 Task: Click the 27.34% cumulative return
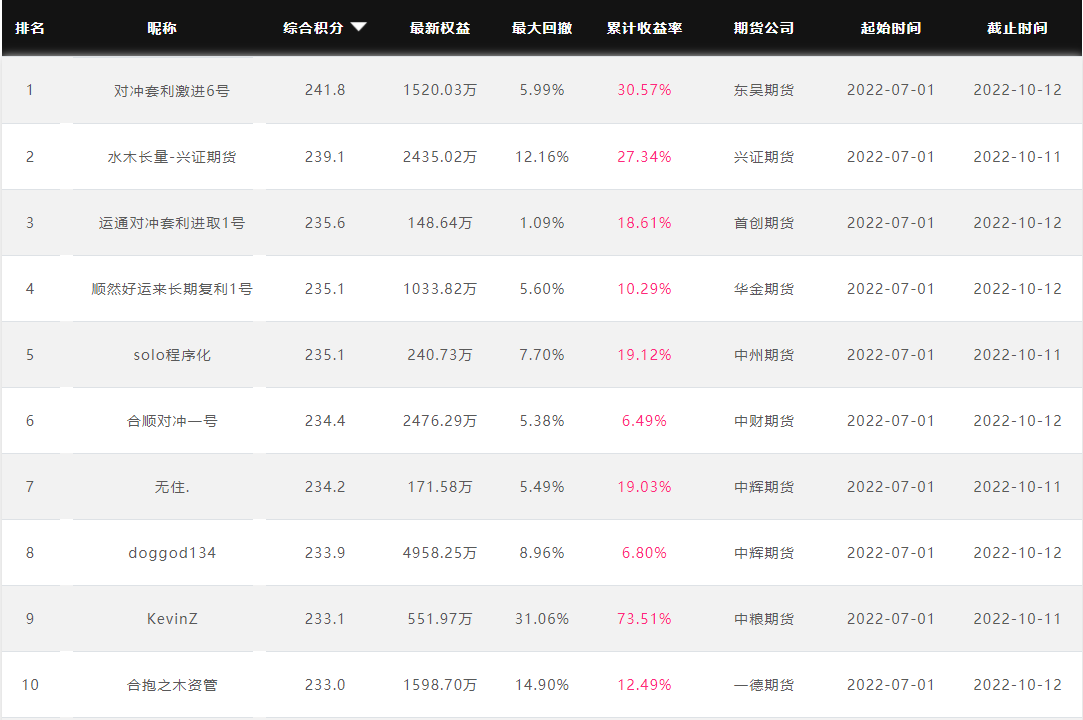point(644,157)
